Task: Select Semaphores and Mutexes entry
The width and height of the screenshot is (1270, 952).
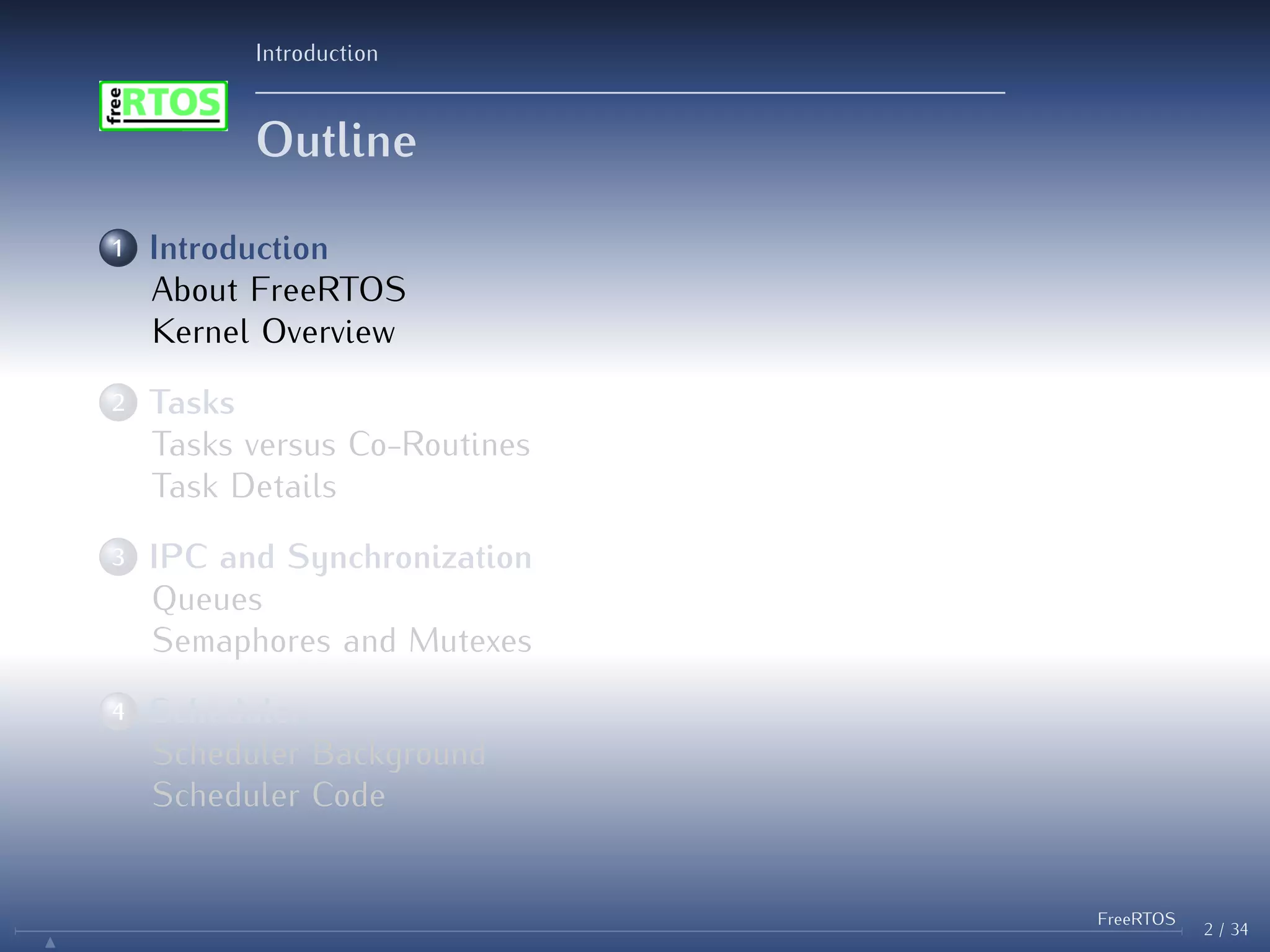Action: (342, 641)
